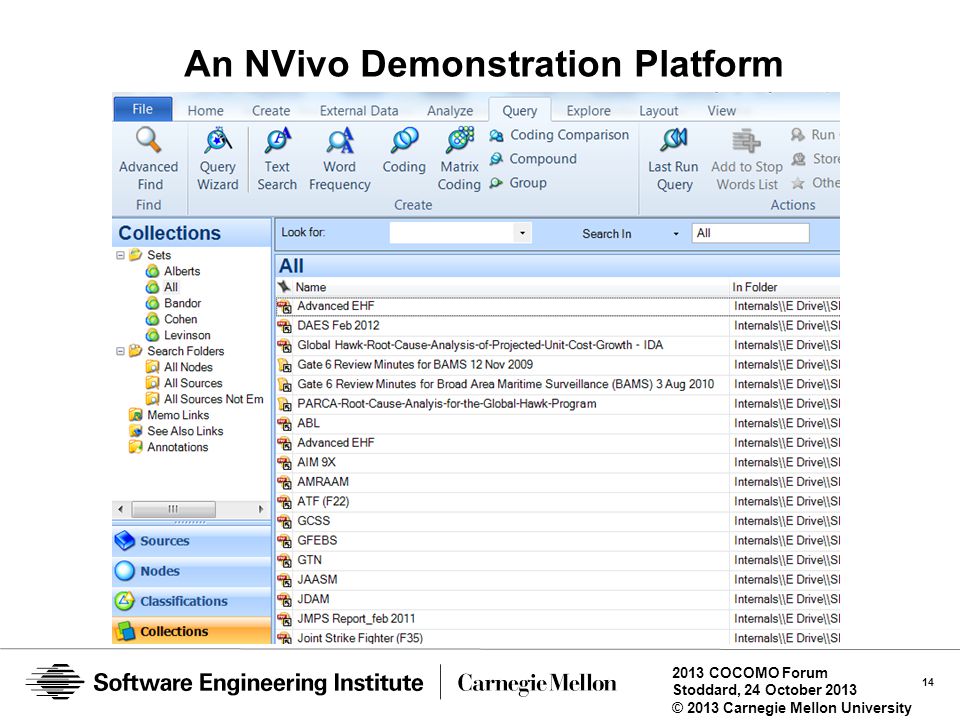Switch to the Home ribbon tab
The image size is (960, 720).
206,111
